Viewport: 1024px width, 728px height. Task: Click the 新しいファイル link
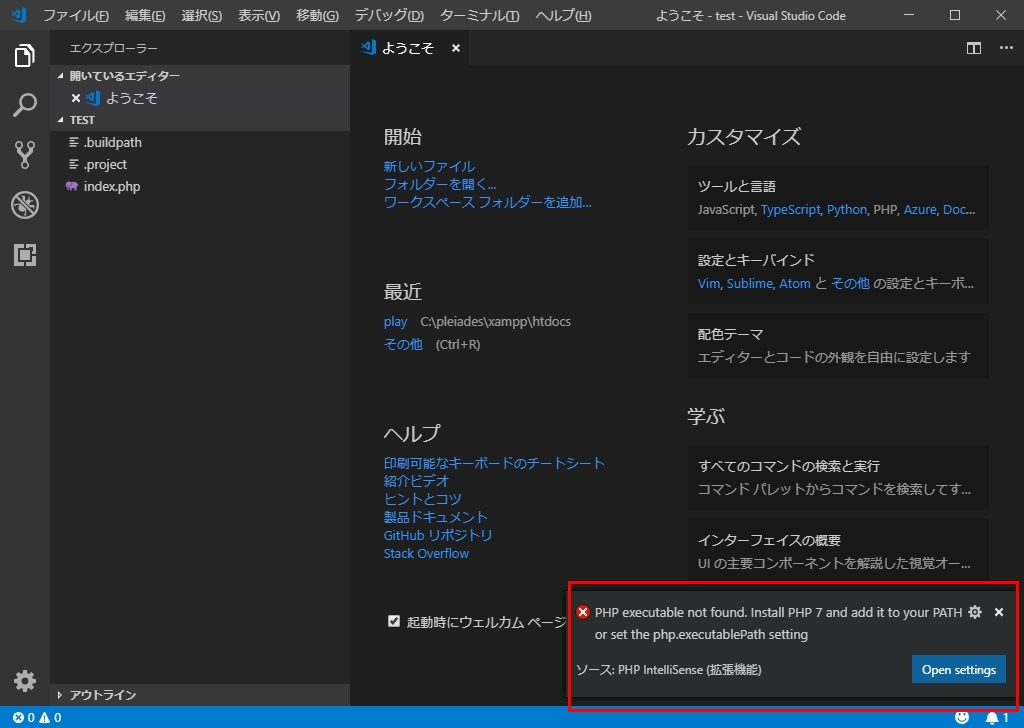click(429, 166)
